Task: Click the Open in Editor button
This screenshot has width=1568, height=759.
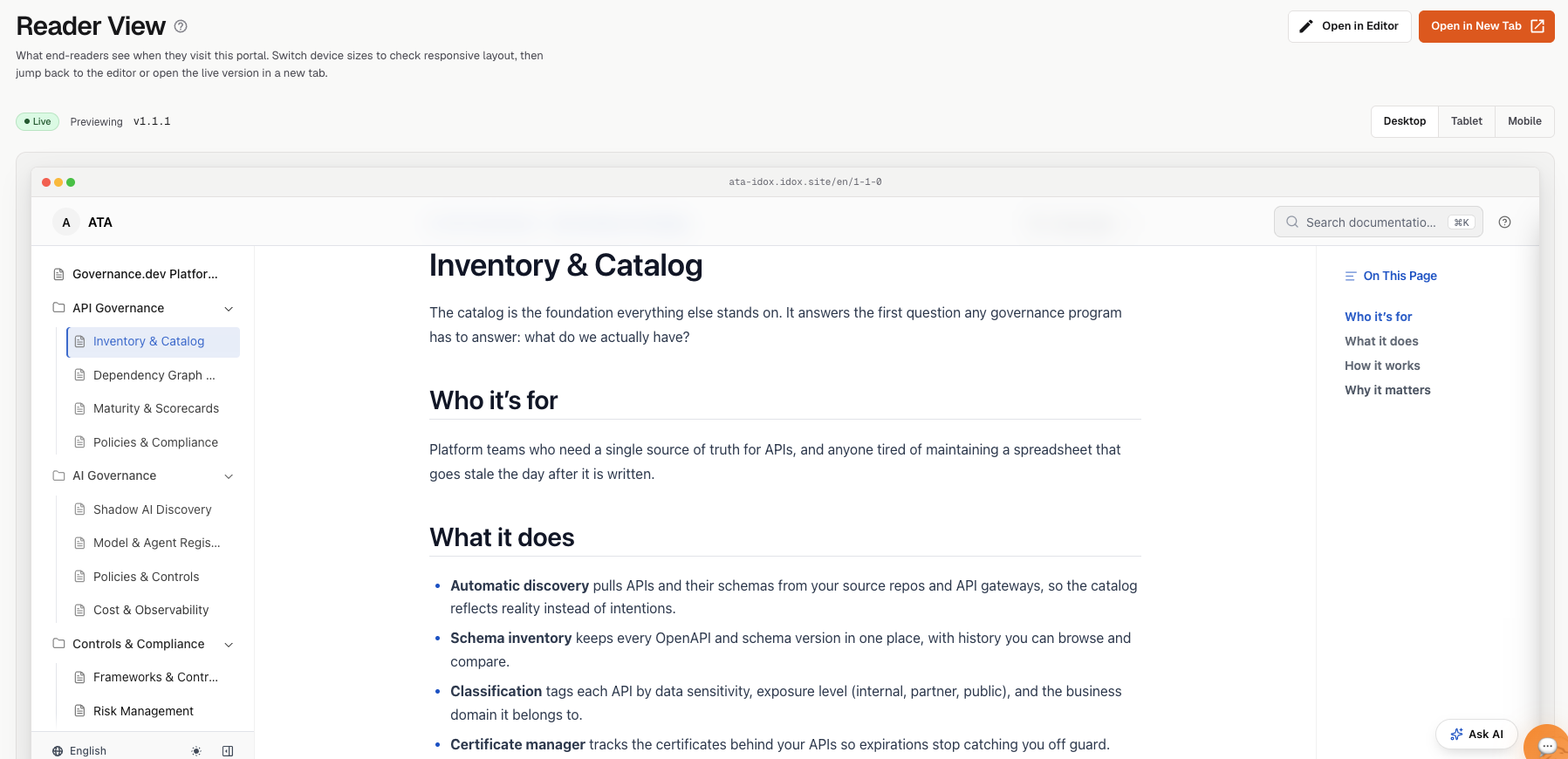Action: 1349,26
